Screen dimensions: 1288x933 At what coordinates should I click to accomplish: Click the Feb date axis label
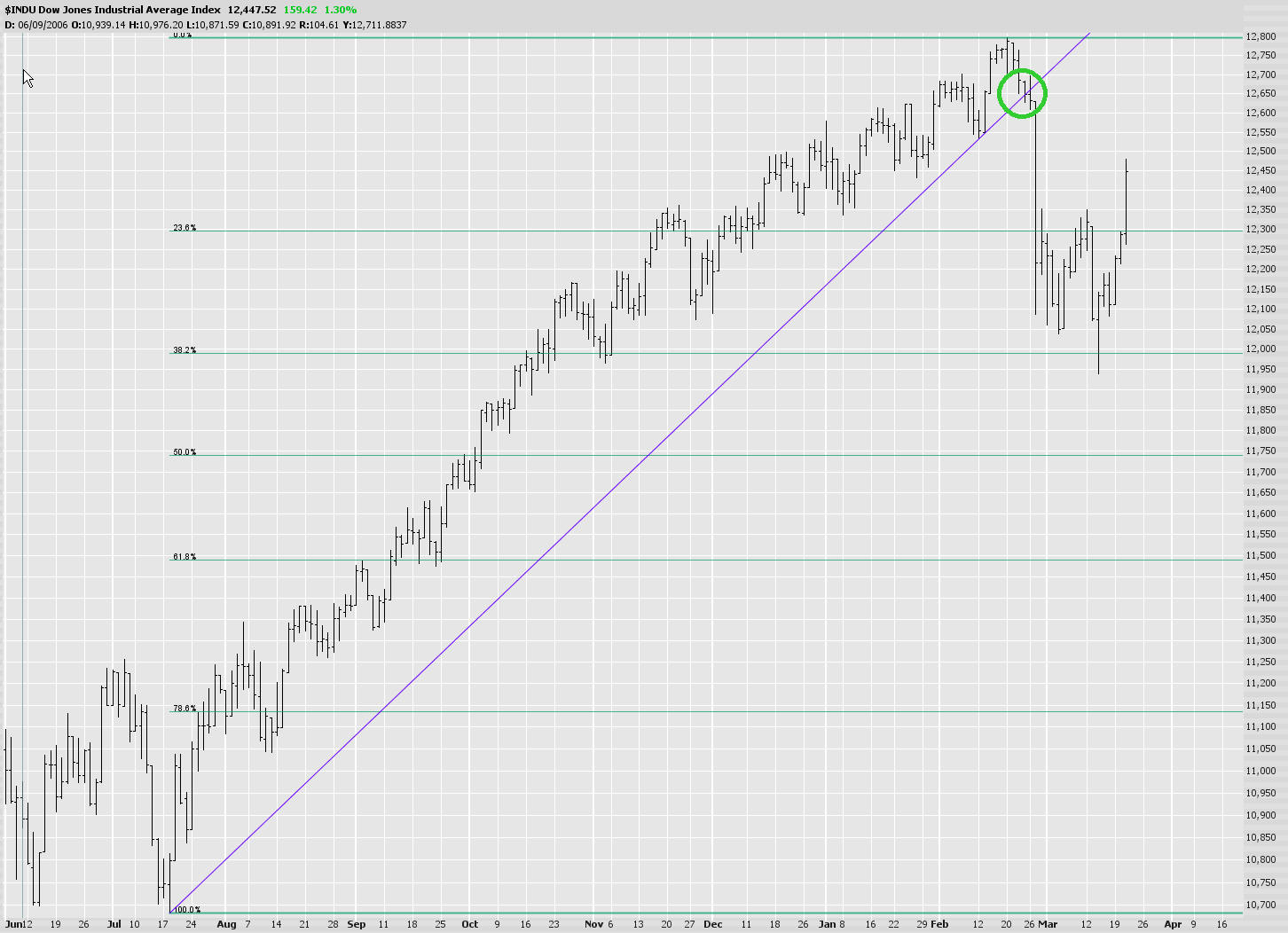tap(939, 924)
